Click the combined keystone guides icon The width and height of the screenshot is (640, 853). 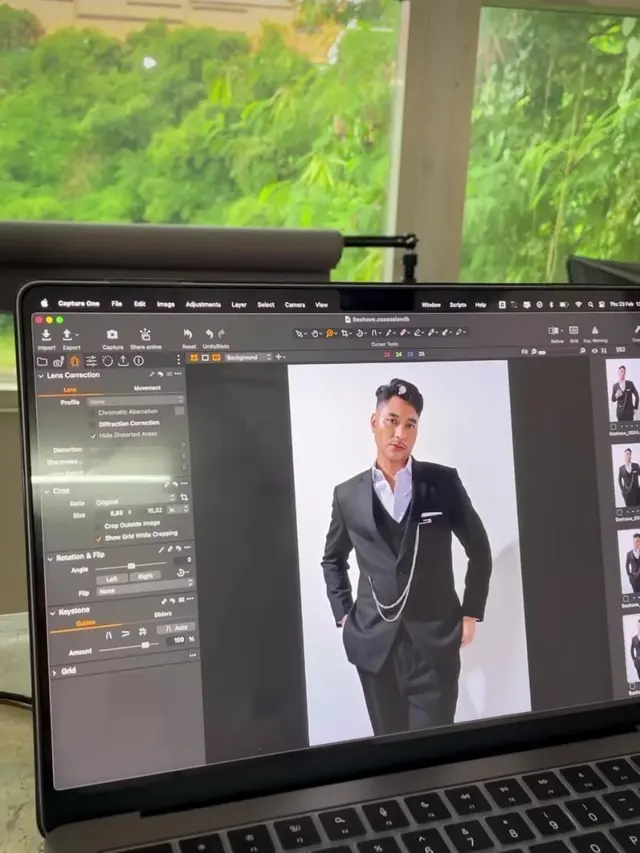point(142,632)
